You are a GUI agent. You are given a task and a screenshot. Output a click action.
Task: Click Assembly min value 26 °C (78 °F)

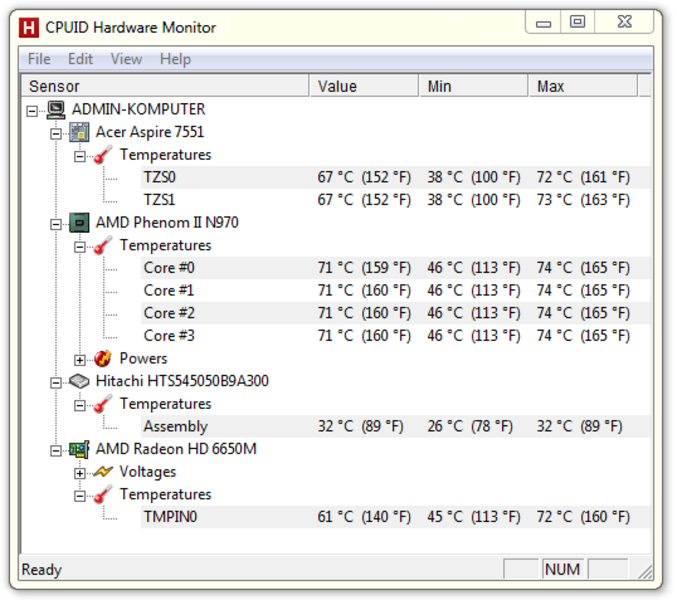pyautogui.click(x=470, y=426)
